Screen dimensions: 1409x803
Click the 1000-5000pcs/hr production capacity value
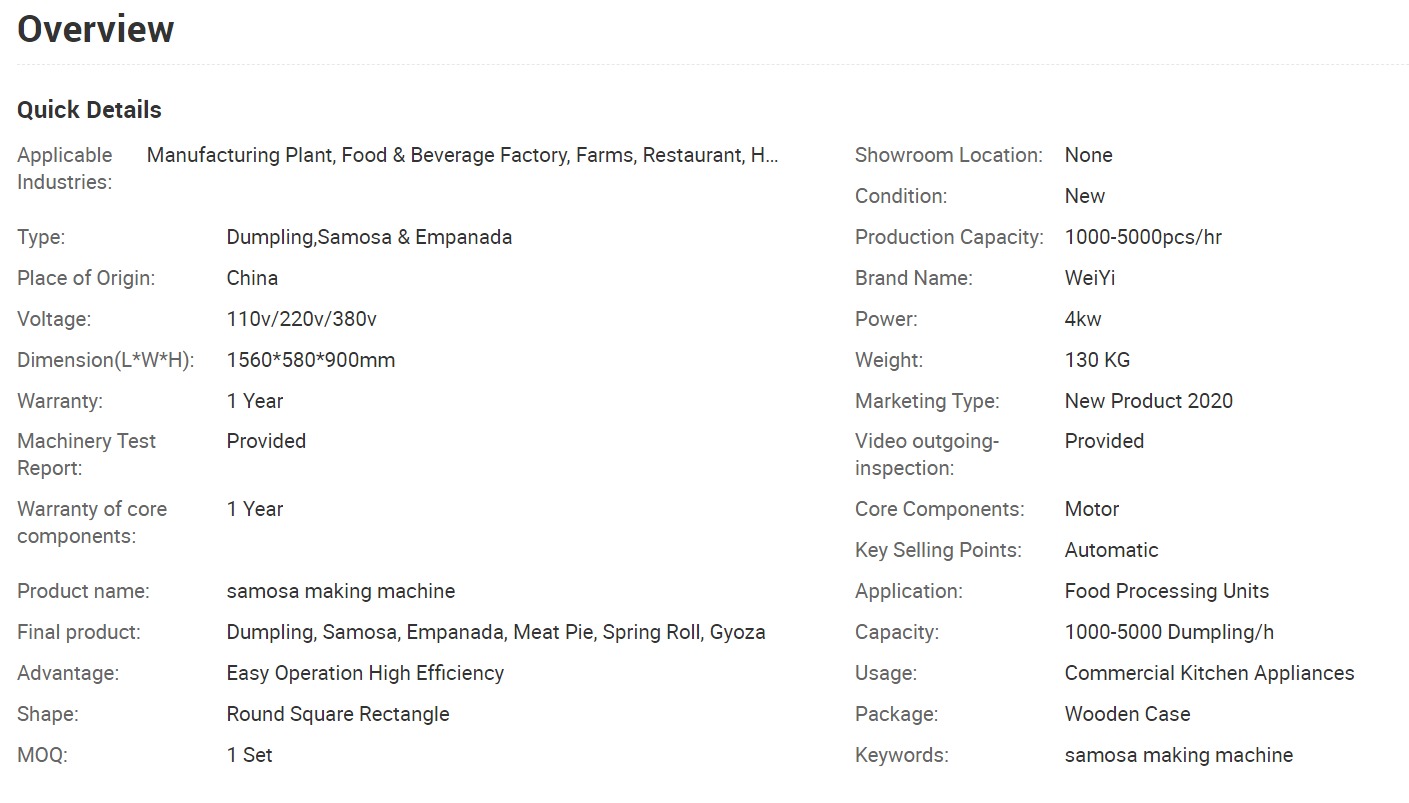1143,237
